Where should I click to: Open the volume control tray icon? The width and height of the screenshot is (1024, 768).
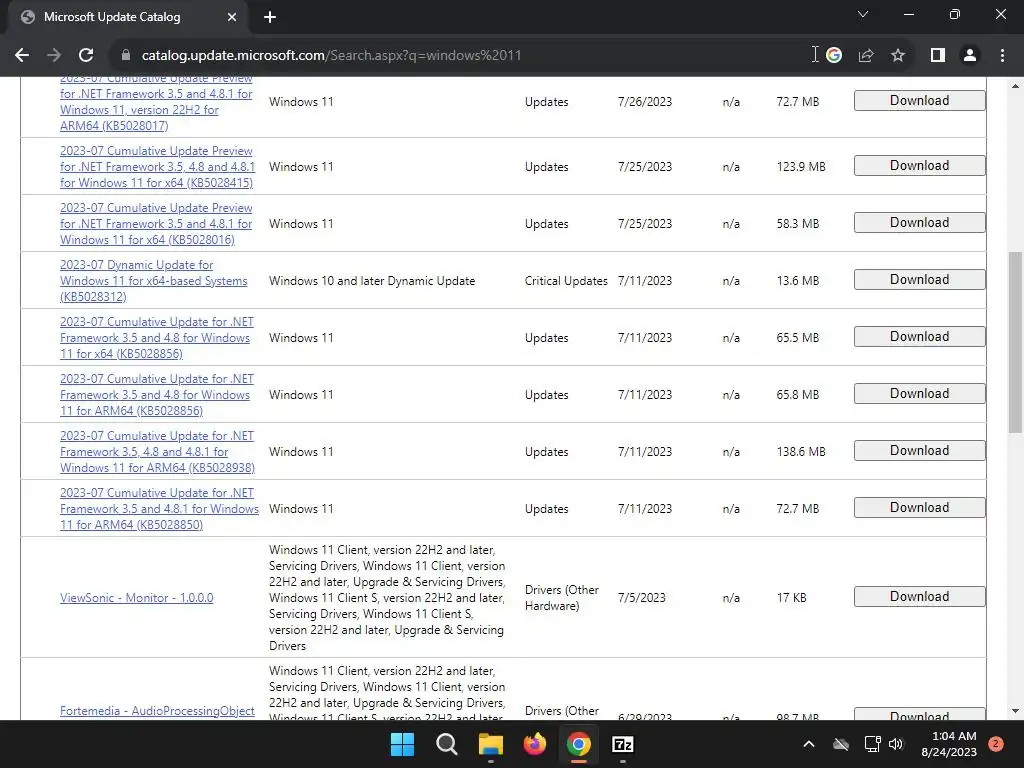(x=896, y=744)
